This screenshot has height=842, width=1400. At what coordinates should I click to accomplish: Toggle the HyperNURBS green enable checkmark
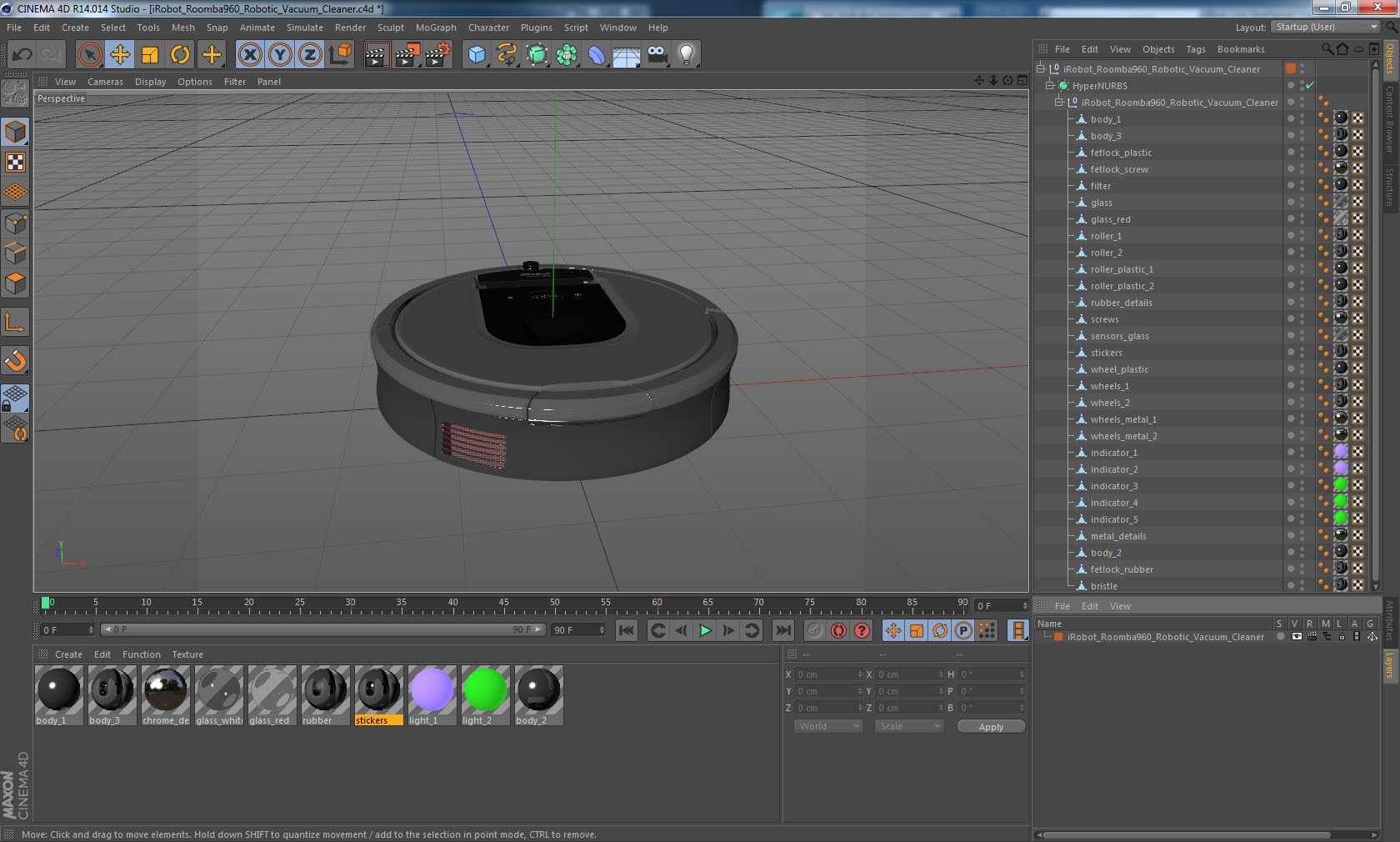pos(1310,86)
